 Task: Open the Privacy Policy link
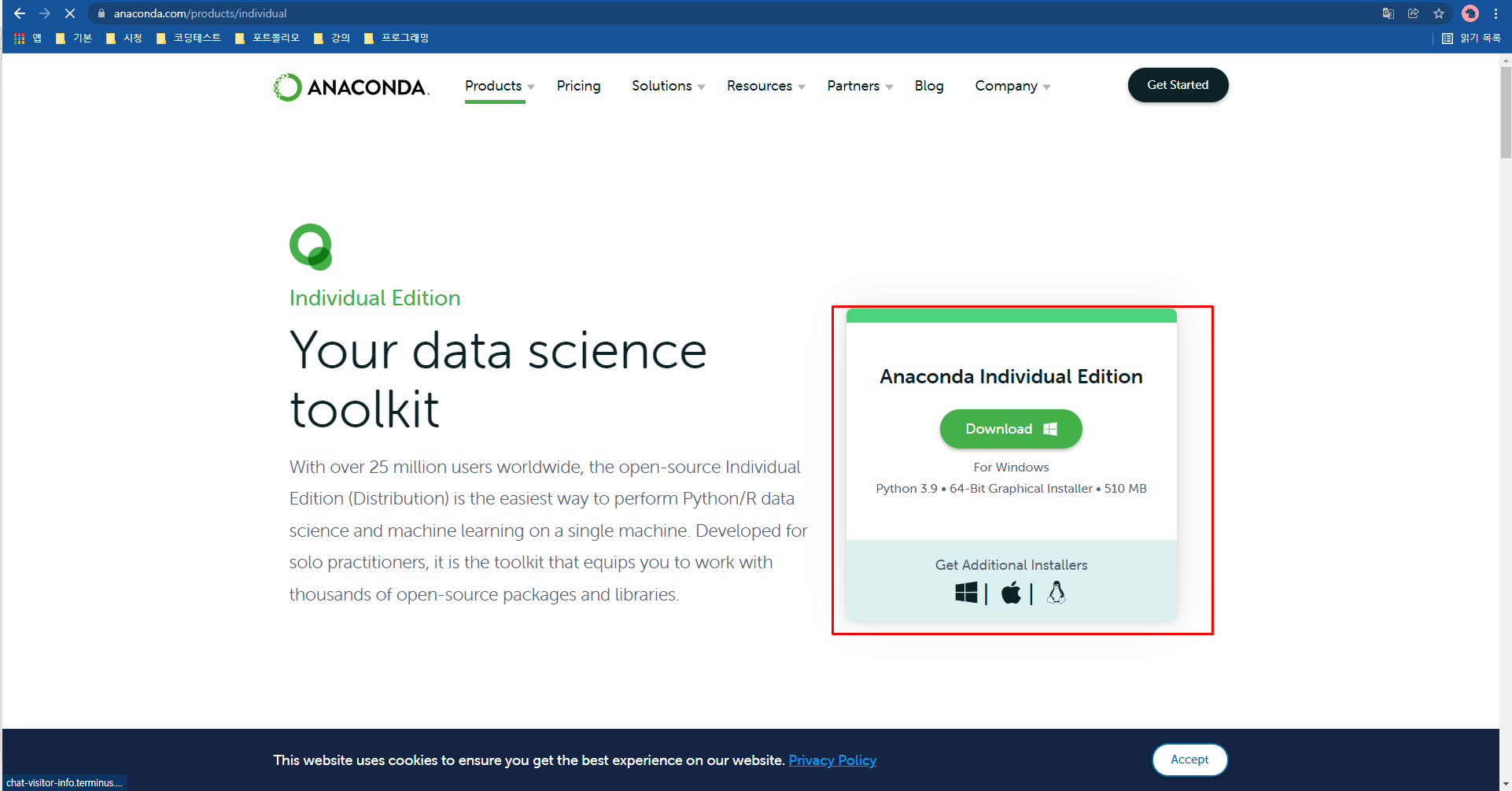832,760
